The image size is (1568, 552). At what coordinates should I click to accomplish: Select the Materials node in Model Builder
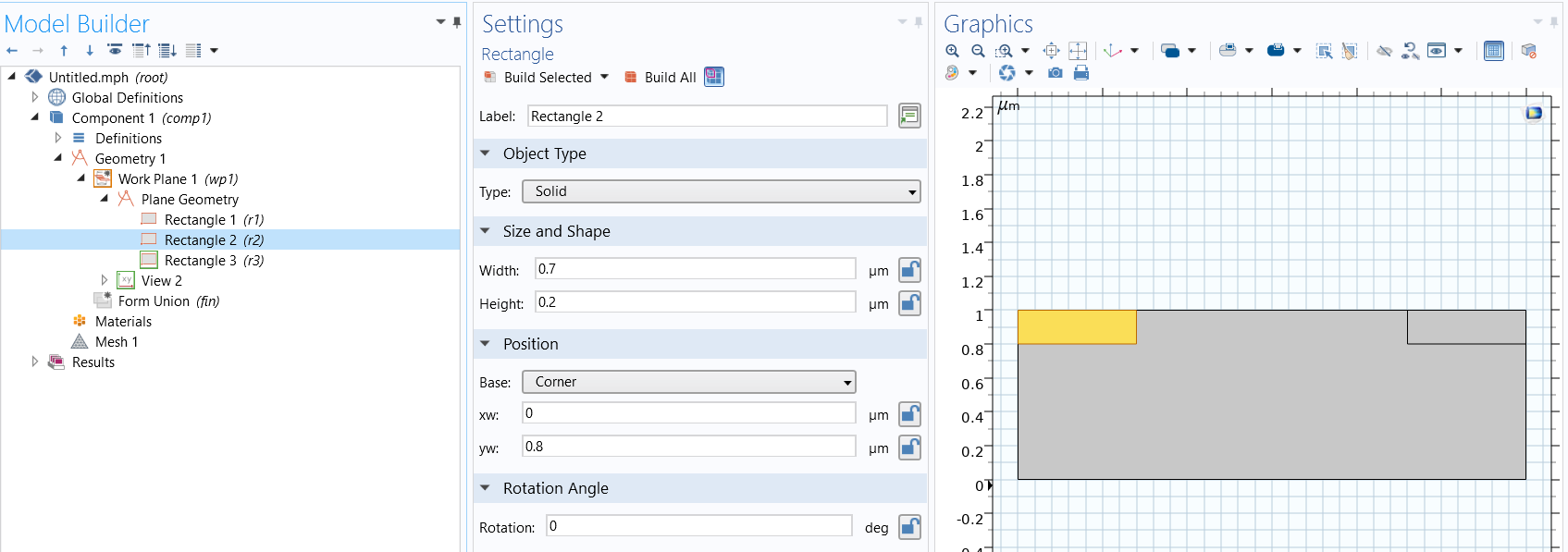click(x=123, y=322)
